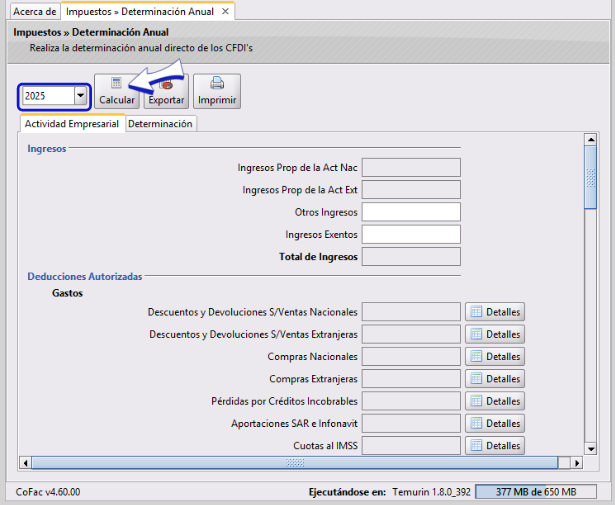Screen dimensions: 615x505
Task: Click the Aportaciones SAR e Infonavit amount field
Action: [x=411, y=424]
